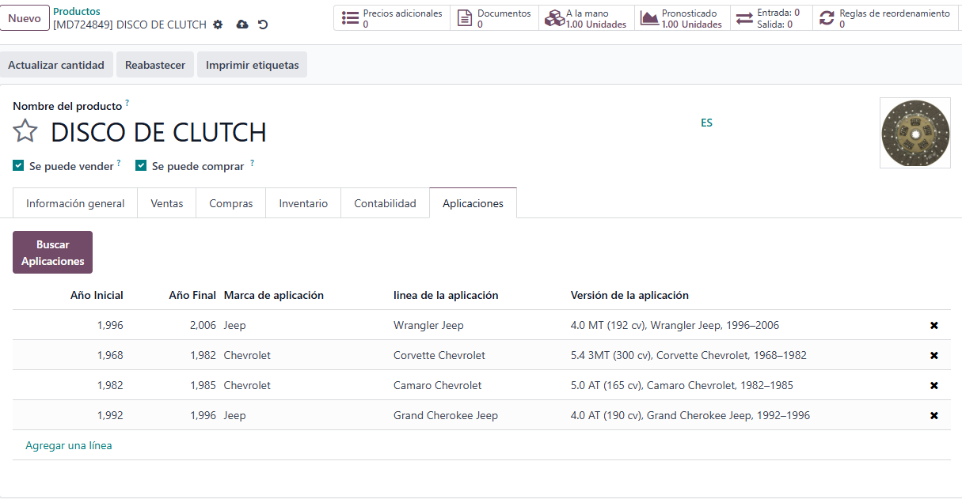Remove the Corvette Chevrolet row

(x=933, y=356)
